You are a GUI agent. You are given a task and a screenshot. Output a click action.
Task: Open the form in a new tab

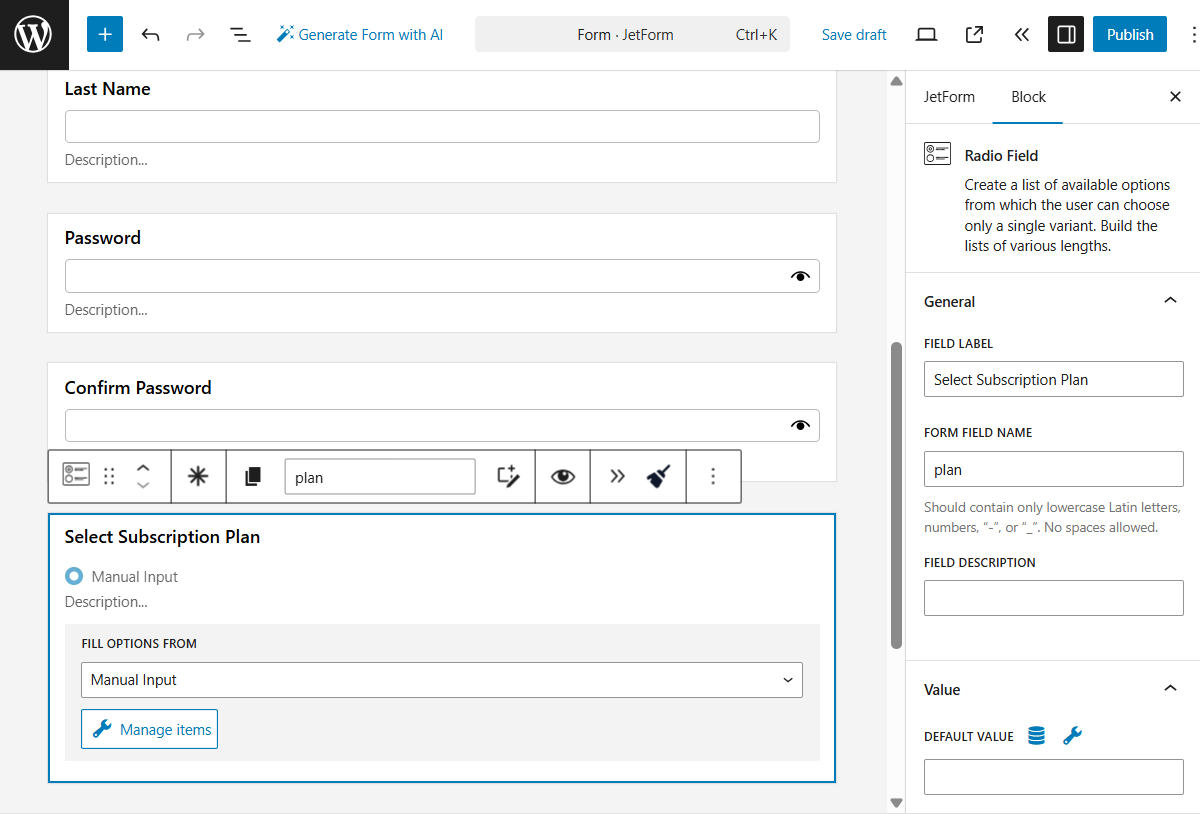[974, 35]
